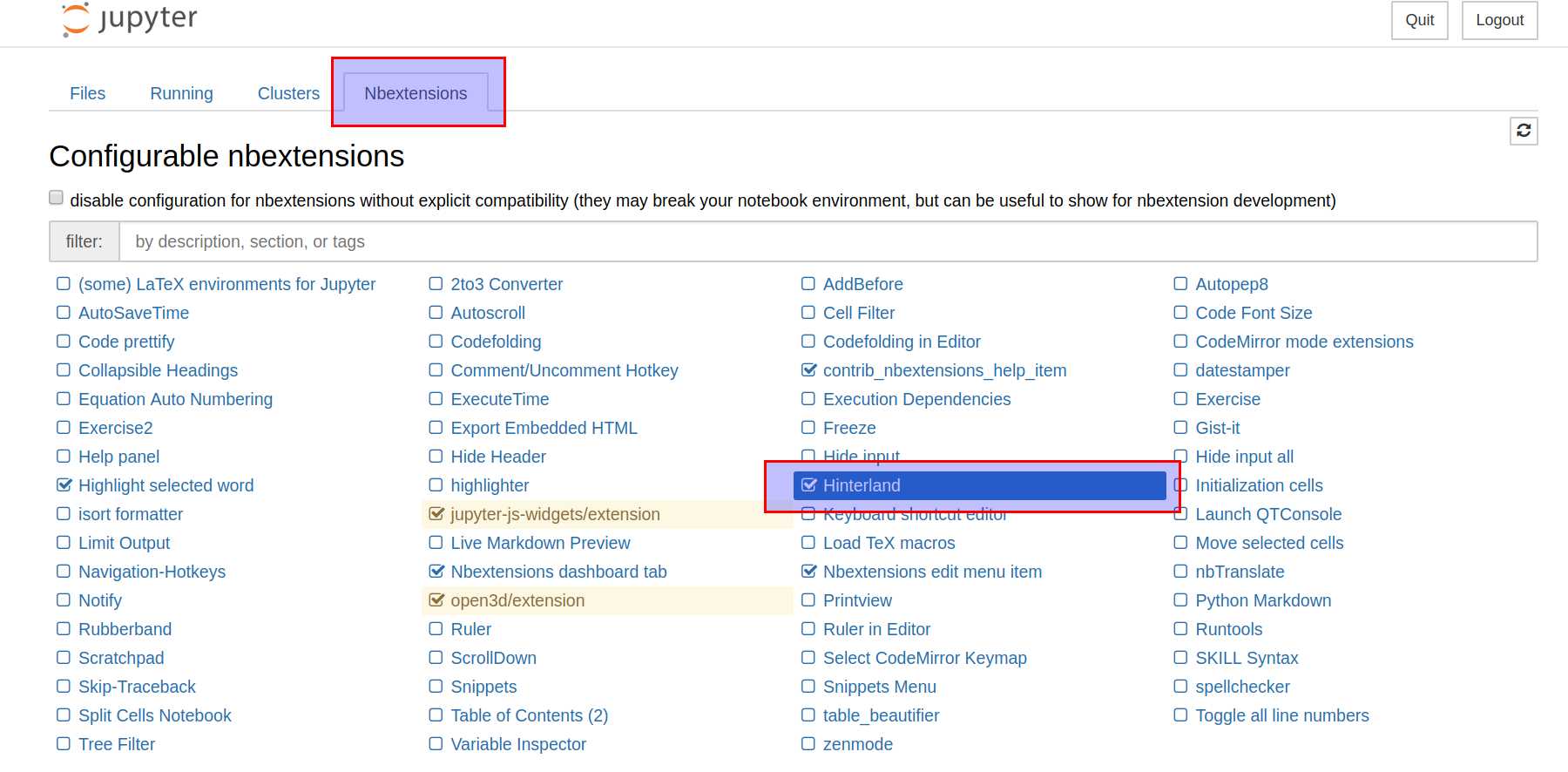Select the Hinterland extension
This screenshot has width=1568, height=772.
click(979, 485)
